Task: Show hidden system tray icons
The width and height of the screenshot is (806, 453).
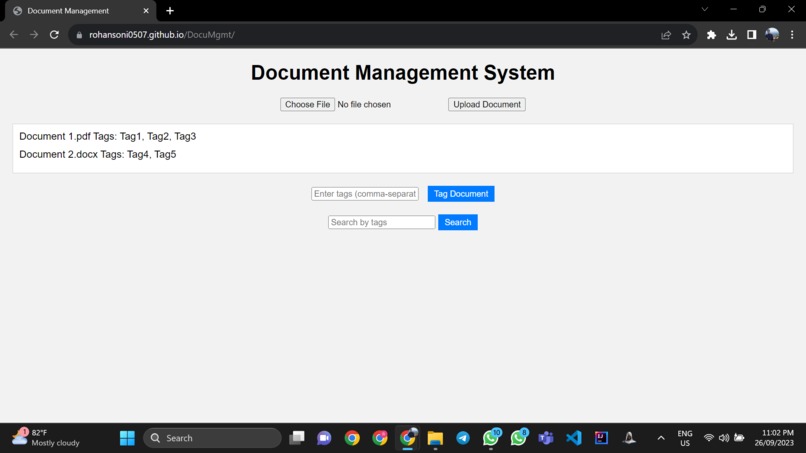Action: [661, 438]
